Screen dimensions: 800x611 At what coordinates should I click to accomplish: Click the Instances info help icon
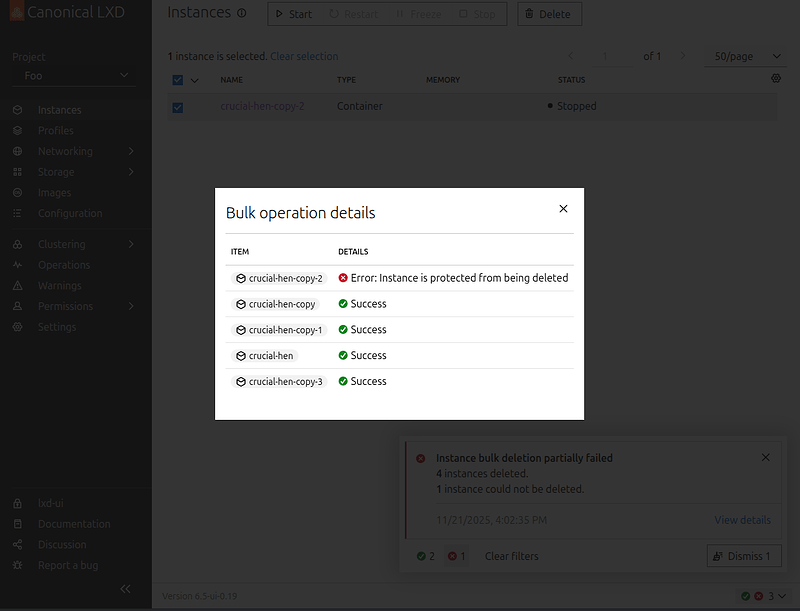point(241,14)
